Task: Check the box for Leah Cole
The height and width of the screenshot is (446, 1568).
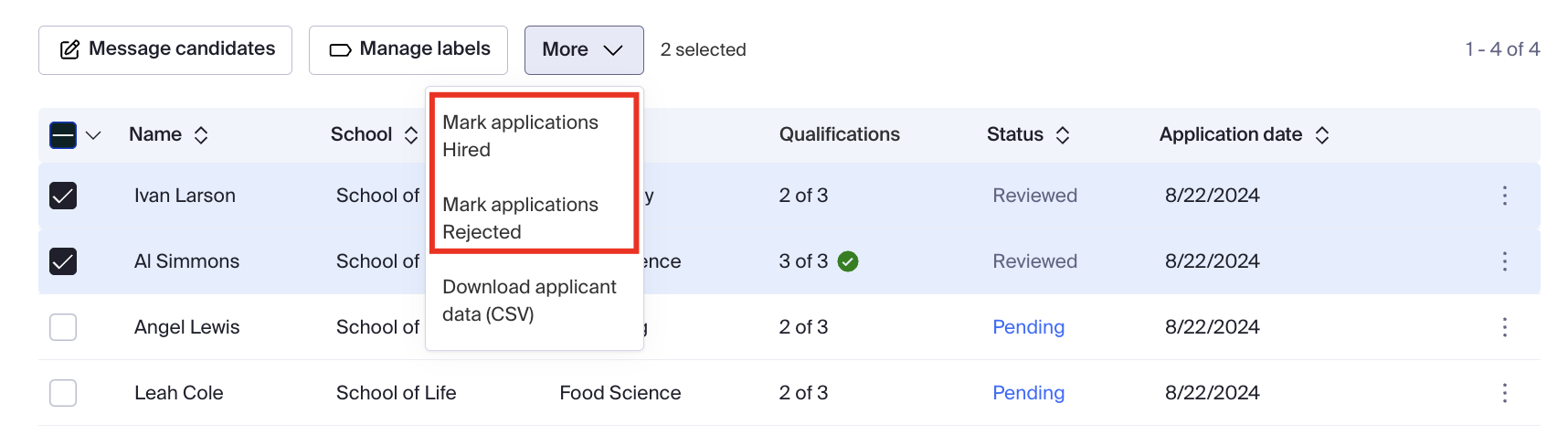Action: [63, 393]
